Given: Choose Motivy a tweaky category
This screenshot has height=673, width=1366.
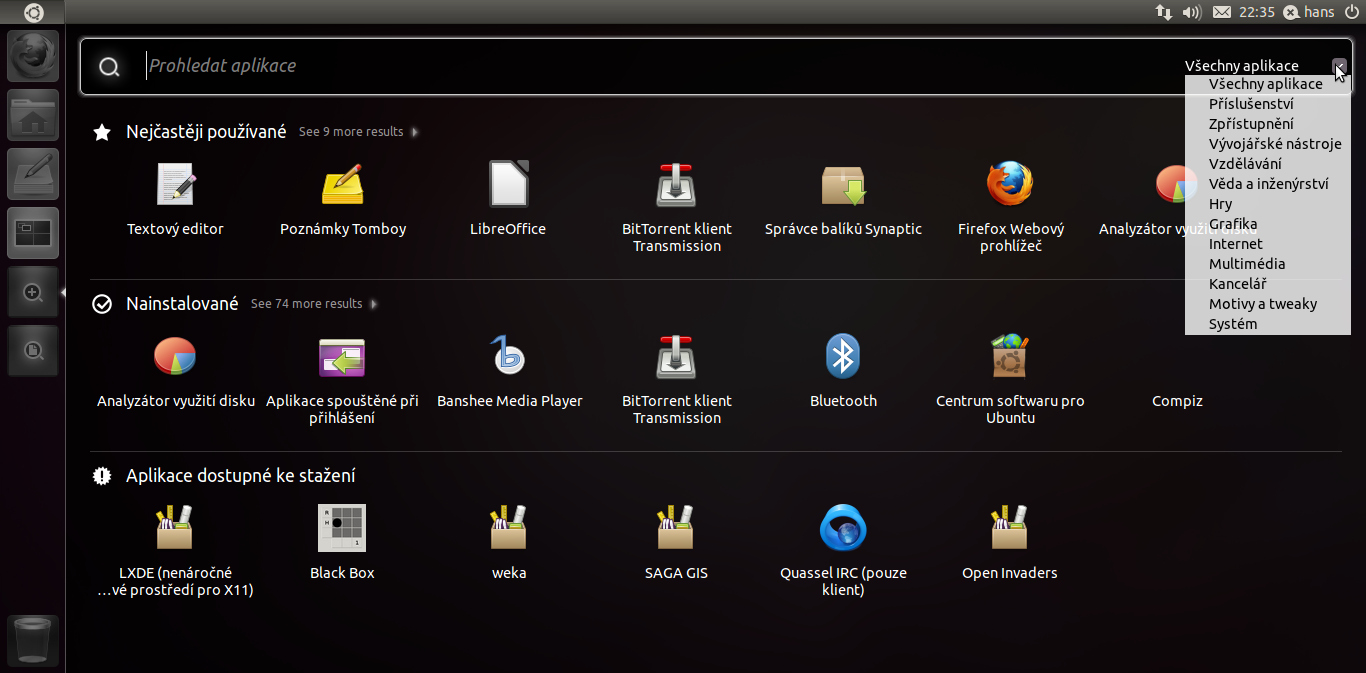Looking at the screenshot, I should click(x=1265, y=304).
